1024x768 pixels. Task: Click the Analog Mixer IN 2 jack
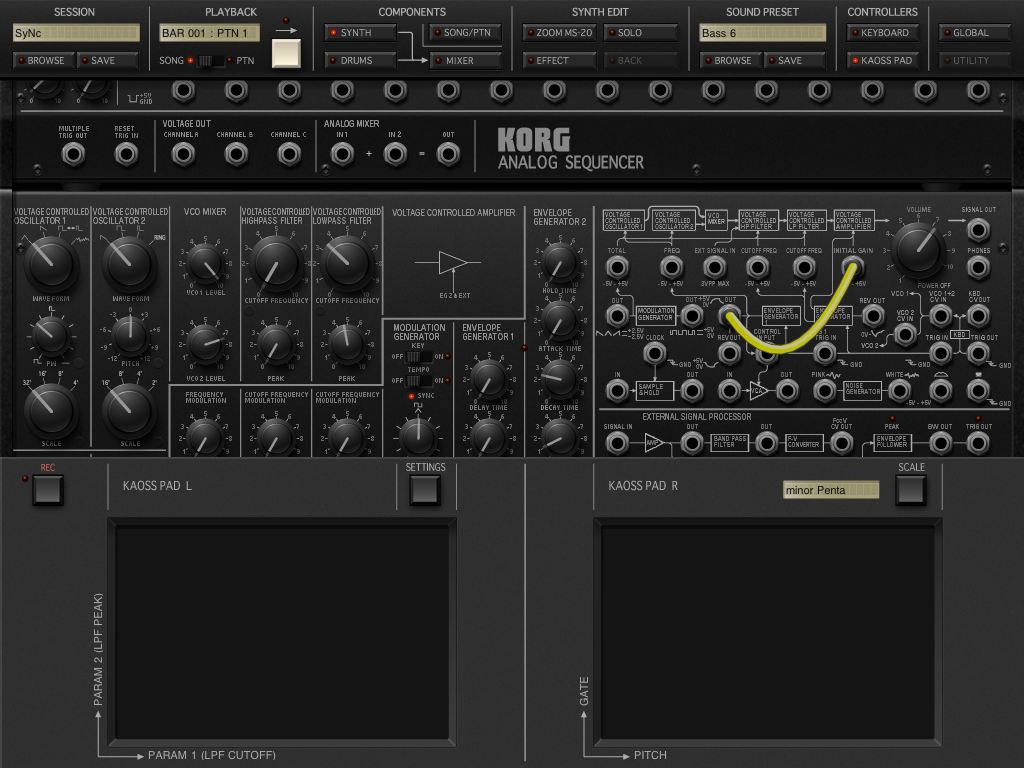click(394, 155)
